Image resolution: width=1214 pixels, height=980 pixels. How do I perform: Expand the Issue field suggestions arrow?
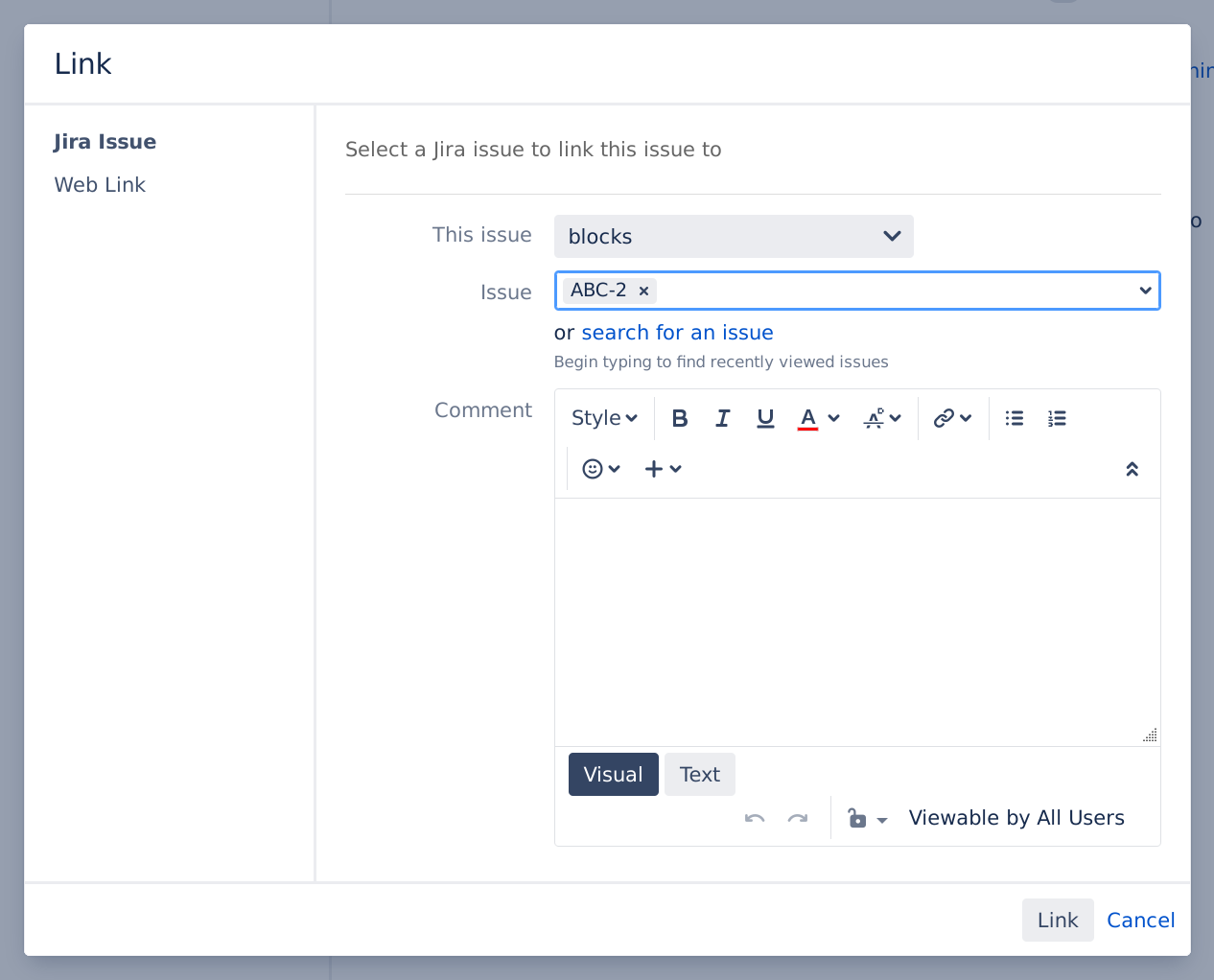(x=1145, y=291)
